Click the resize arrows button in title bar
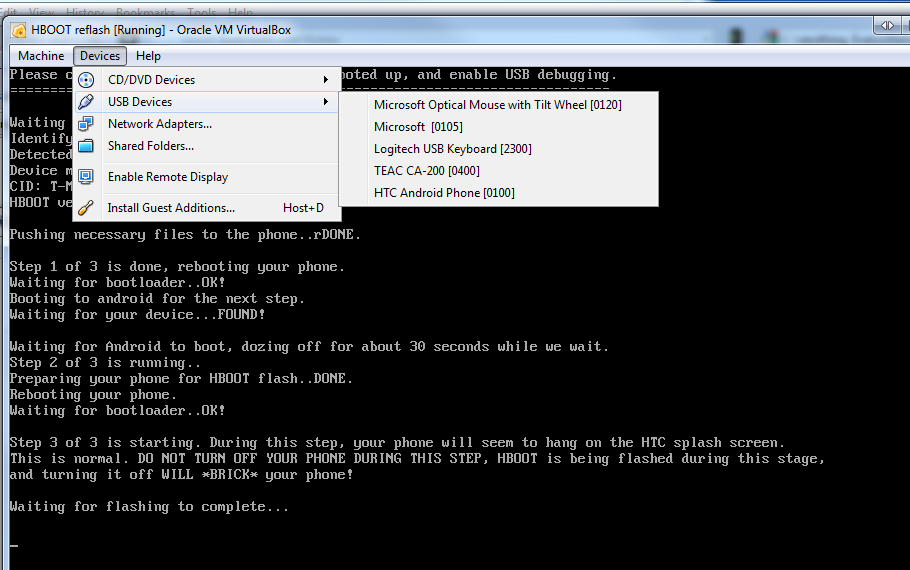Screen dimensions: 910x570 (887, 25)
